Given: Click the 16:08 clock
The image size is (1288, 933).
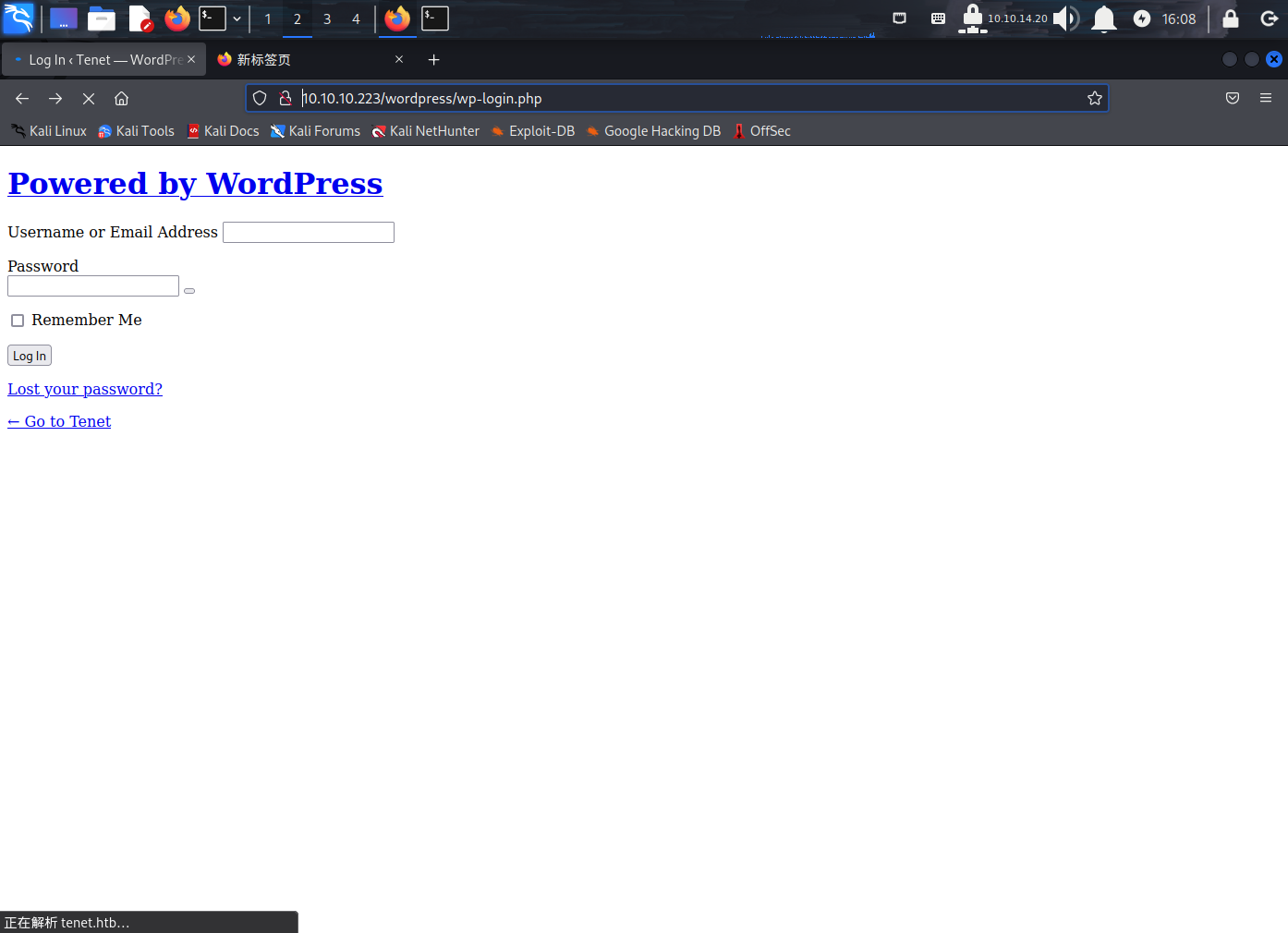Looking at the screenshot, I should pyautogui.click(x=1179, y=18).
